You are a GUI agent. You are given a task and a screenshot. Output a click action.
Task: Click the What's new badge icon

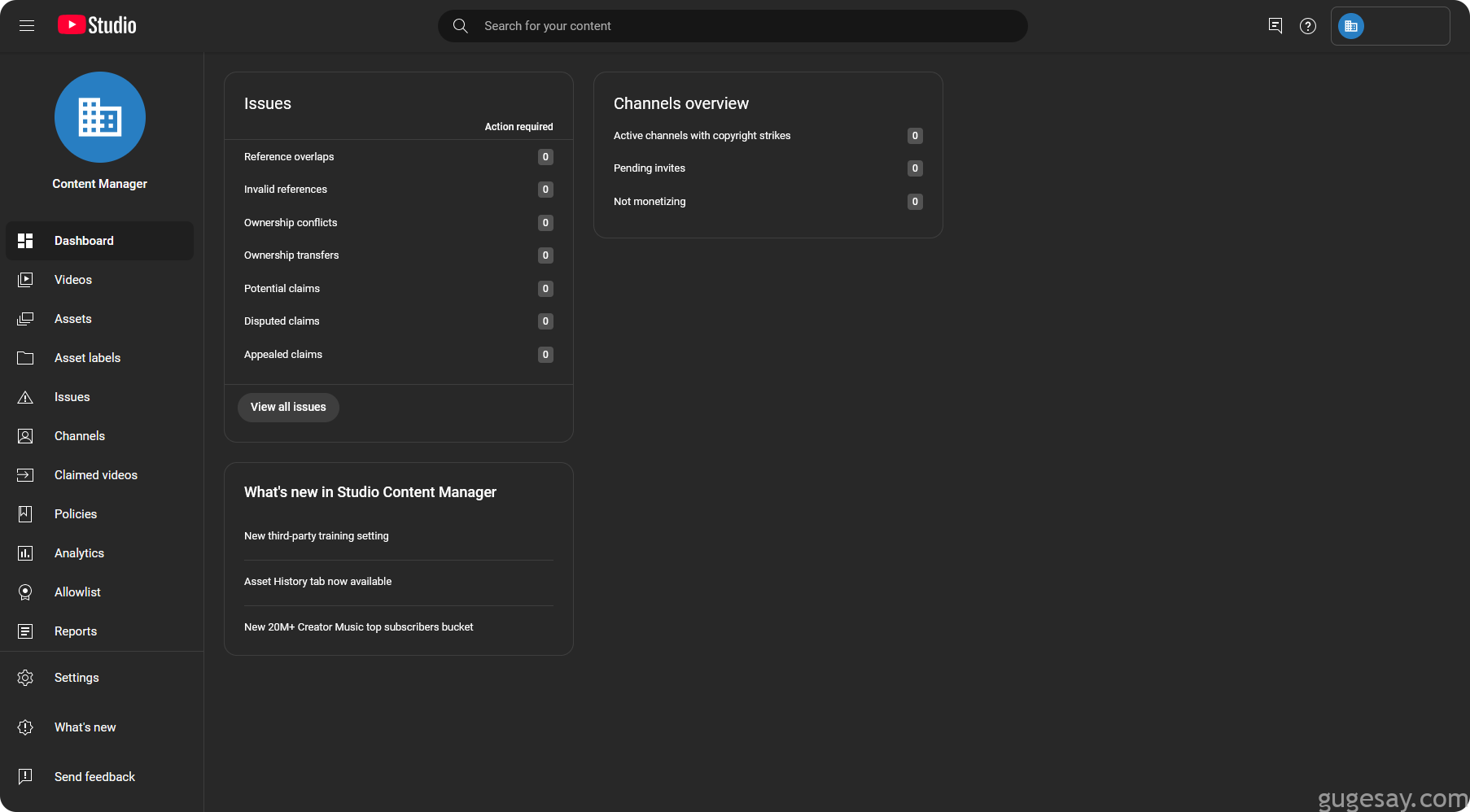point(25,727)
